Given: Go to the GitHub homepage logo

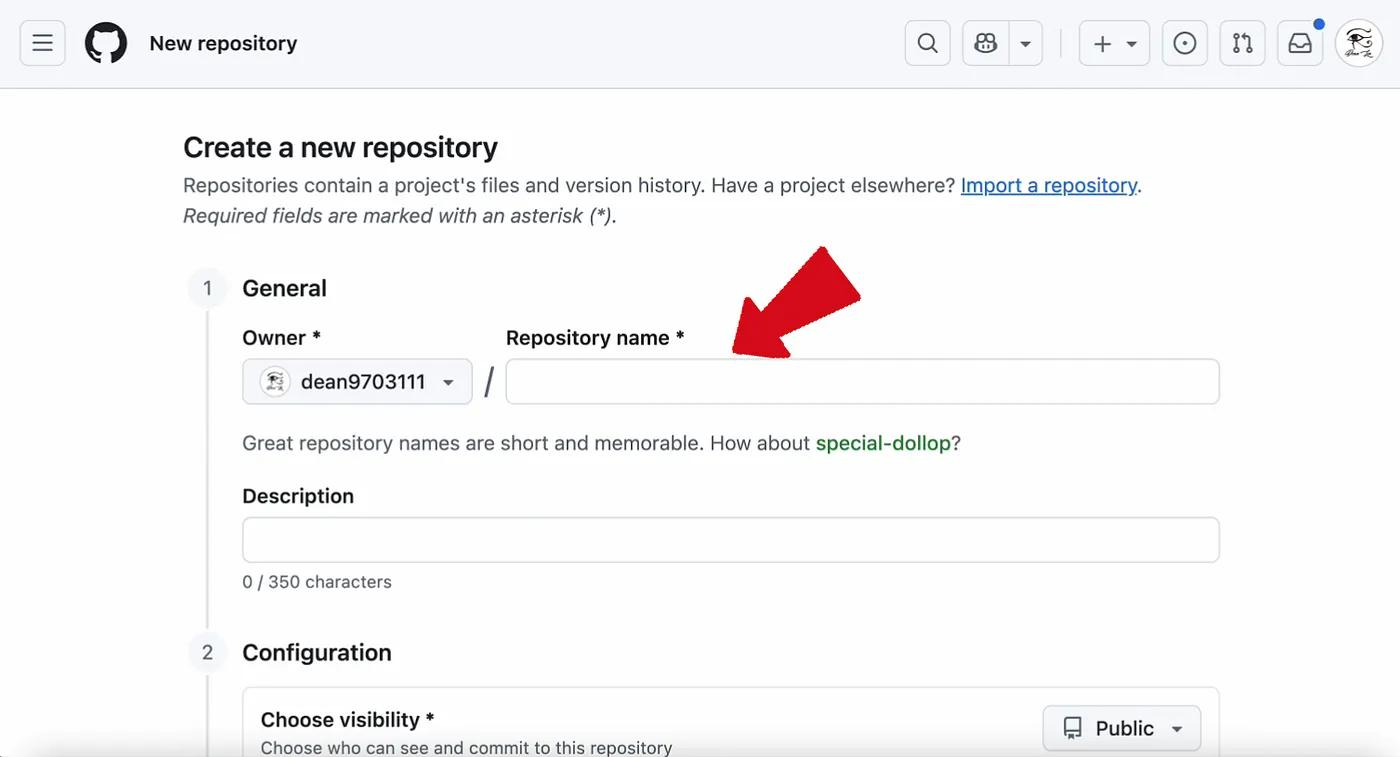Looking at the screenshot, I should (x=106, y=44).
